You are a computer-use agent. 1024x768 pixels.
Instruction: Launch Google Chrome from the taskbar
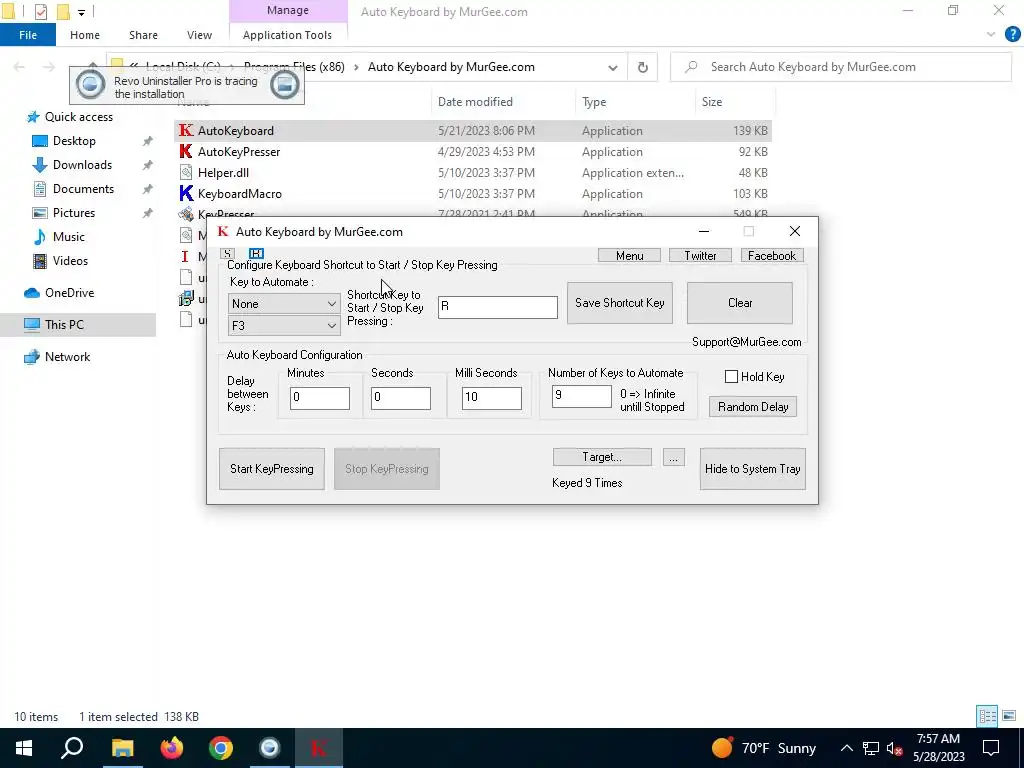[x=221, y=748]
